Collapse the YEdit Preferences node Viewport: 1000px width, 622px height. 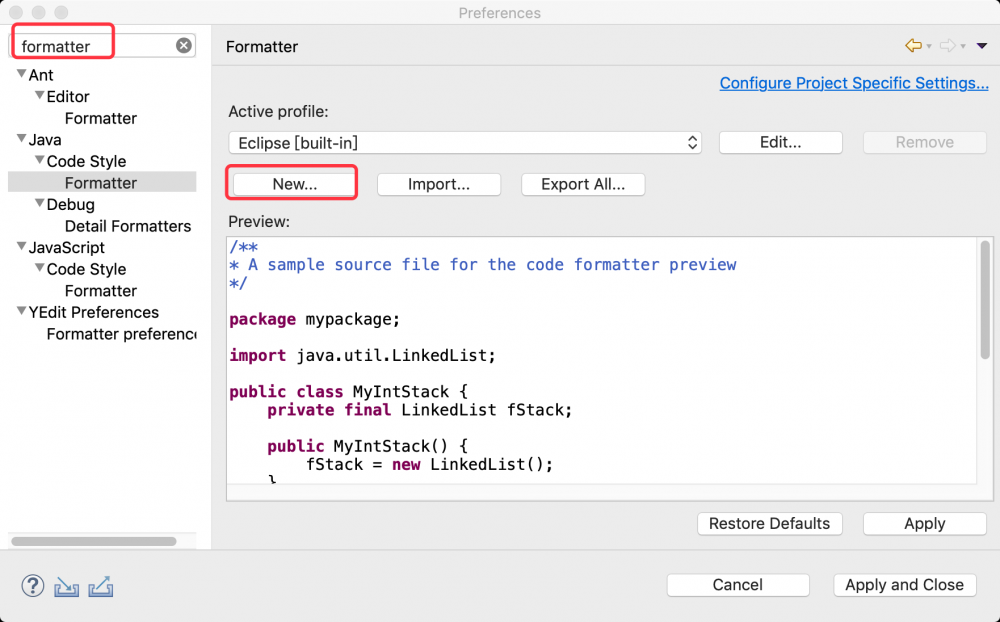[21, 312]
